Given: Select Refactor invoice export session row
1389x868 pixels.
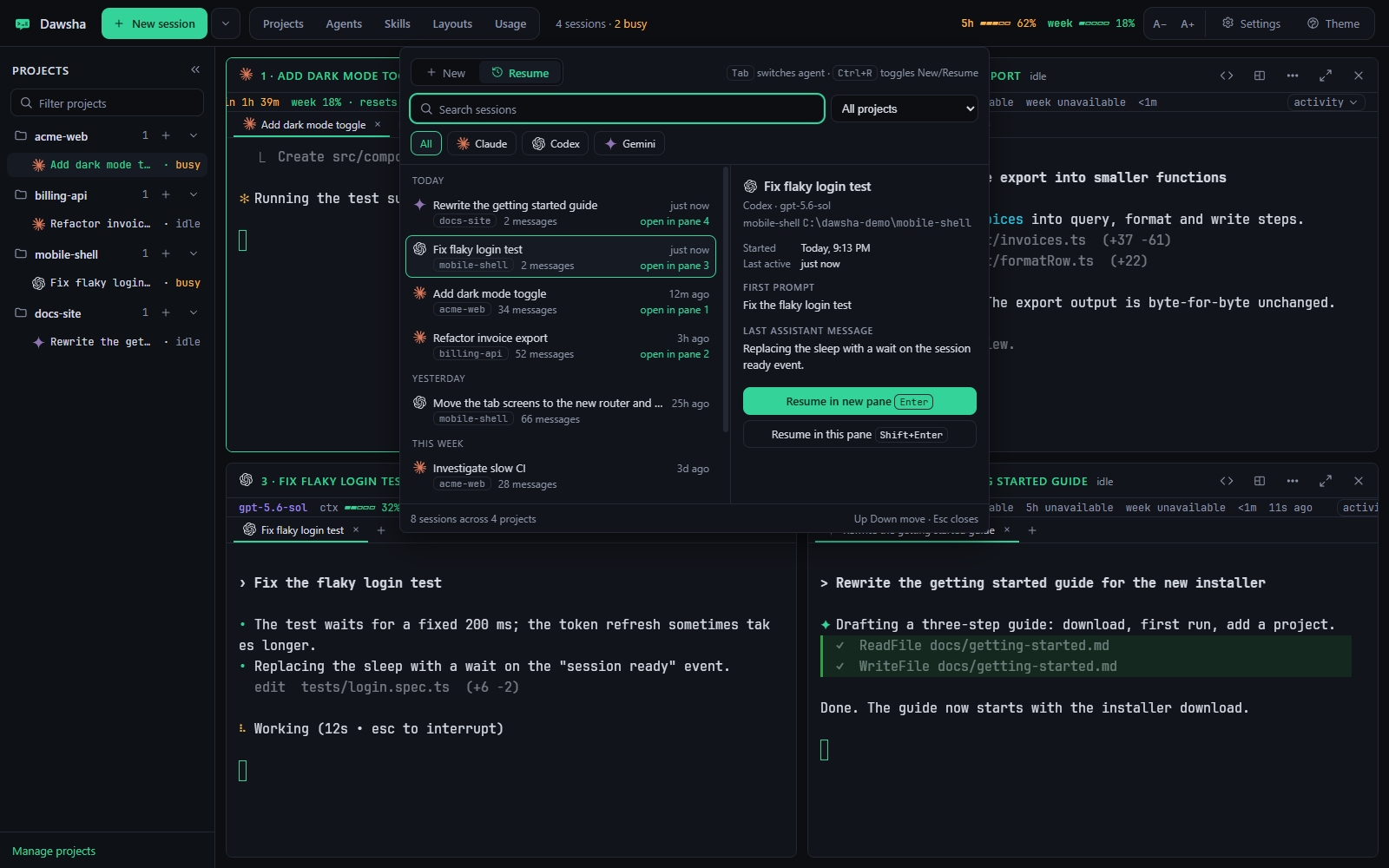Looking at the screenshot, I should click(561, 345).
